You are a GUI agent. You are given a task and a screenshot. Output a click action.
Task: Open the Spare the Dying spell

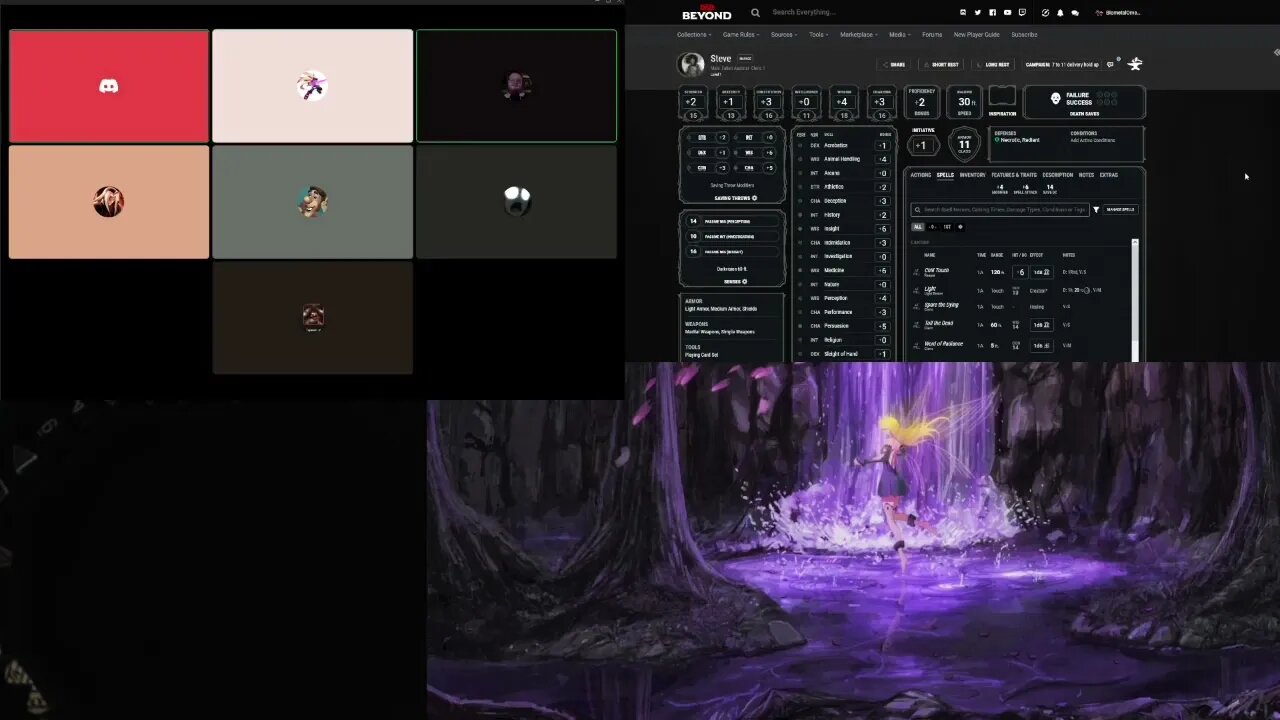tap(941, 305)
